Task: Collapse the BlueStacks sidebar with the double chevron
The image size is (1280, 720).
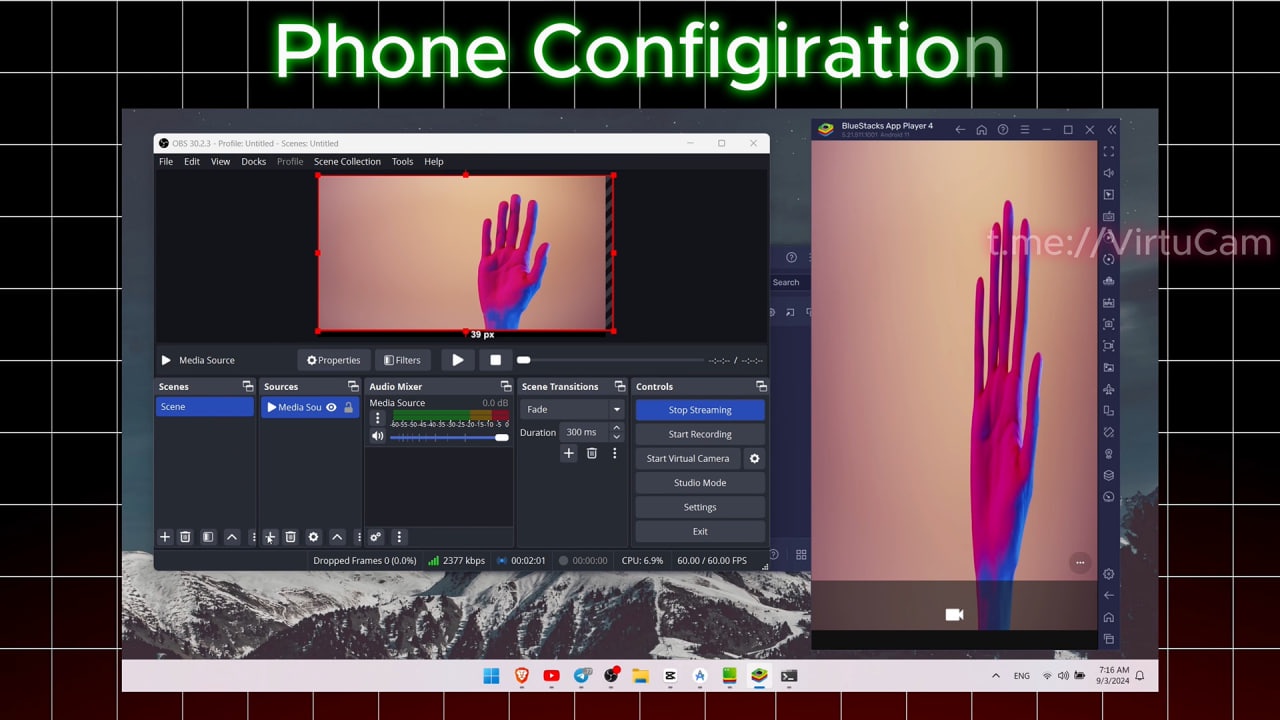Action: pyautogui.click(x=1111, y=129)
